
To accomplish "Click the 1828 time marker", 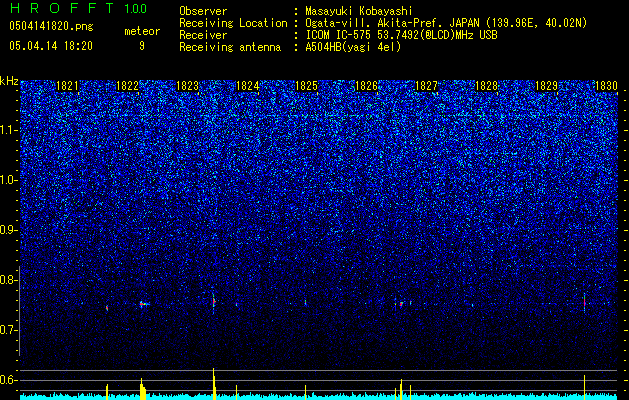I will tap(486, 86).
